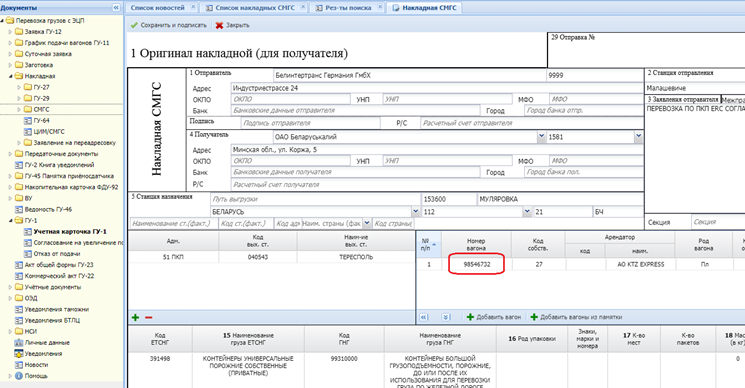Click the Закрыть button

[233, 25]
